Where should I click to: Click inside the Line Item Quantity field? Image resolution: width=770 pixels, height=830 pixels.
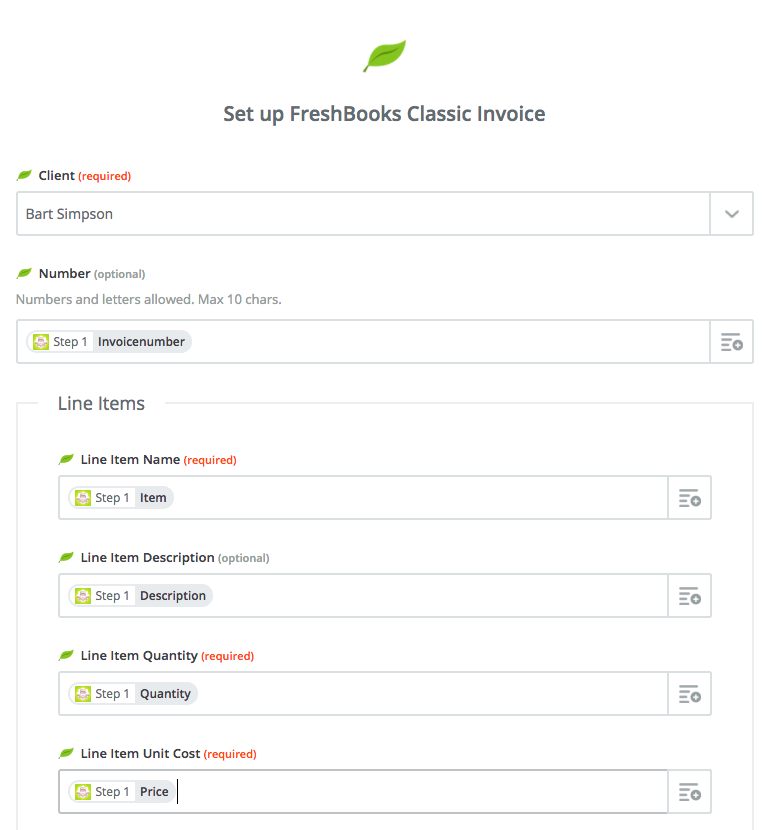click(x=431, y=693)
